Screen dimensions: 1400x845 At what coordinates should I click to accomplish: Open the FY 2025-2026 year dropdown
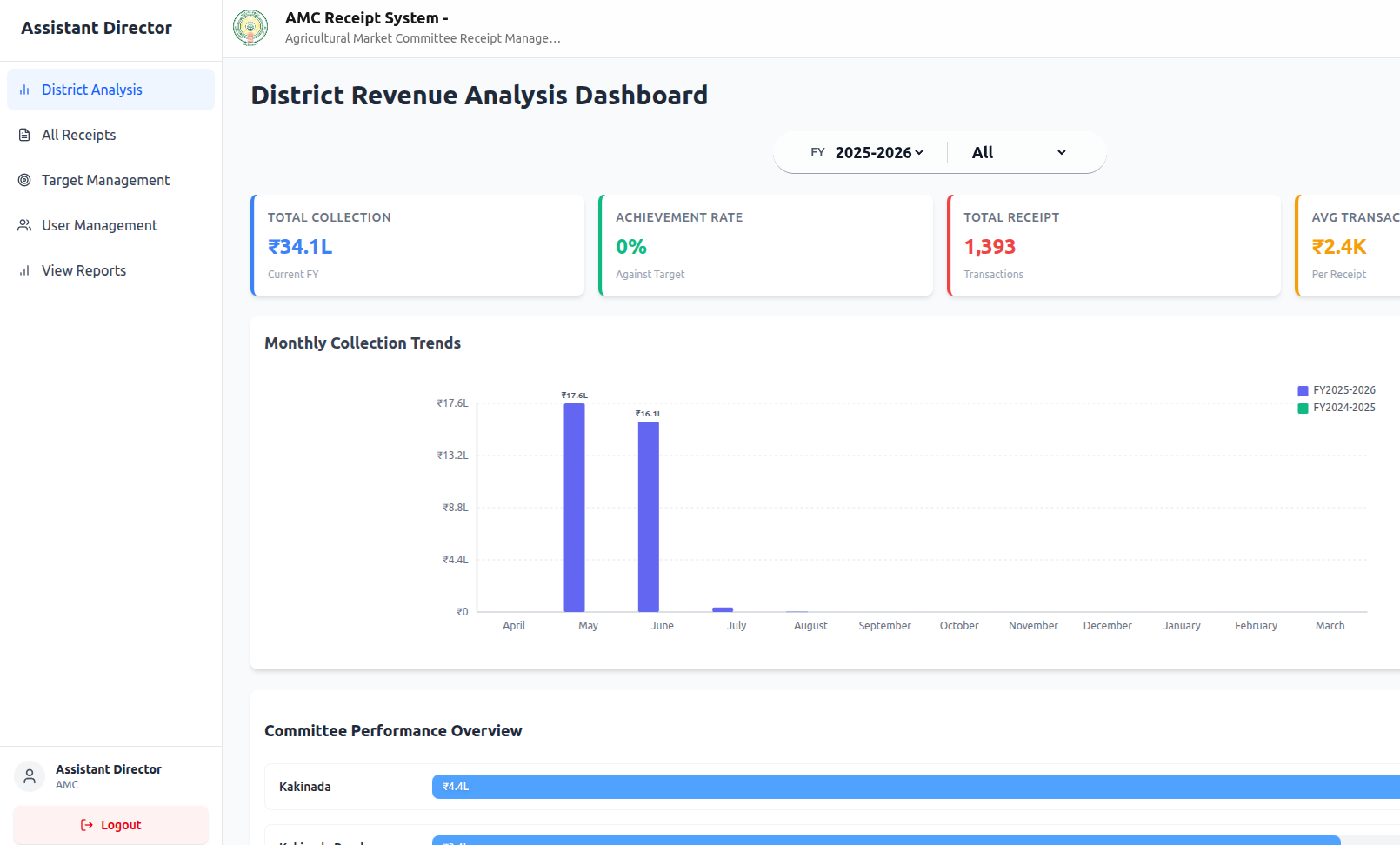[x=878, y=153]
